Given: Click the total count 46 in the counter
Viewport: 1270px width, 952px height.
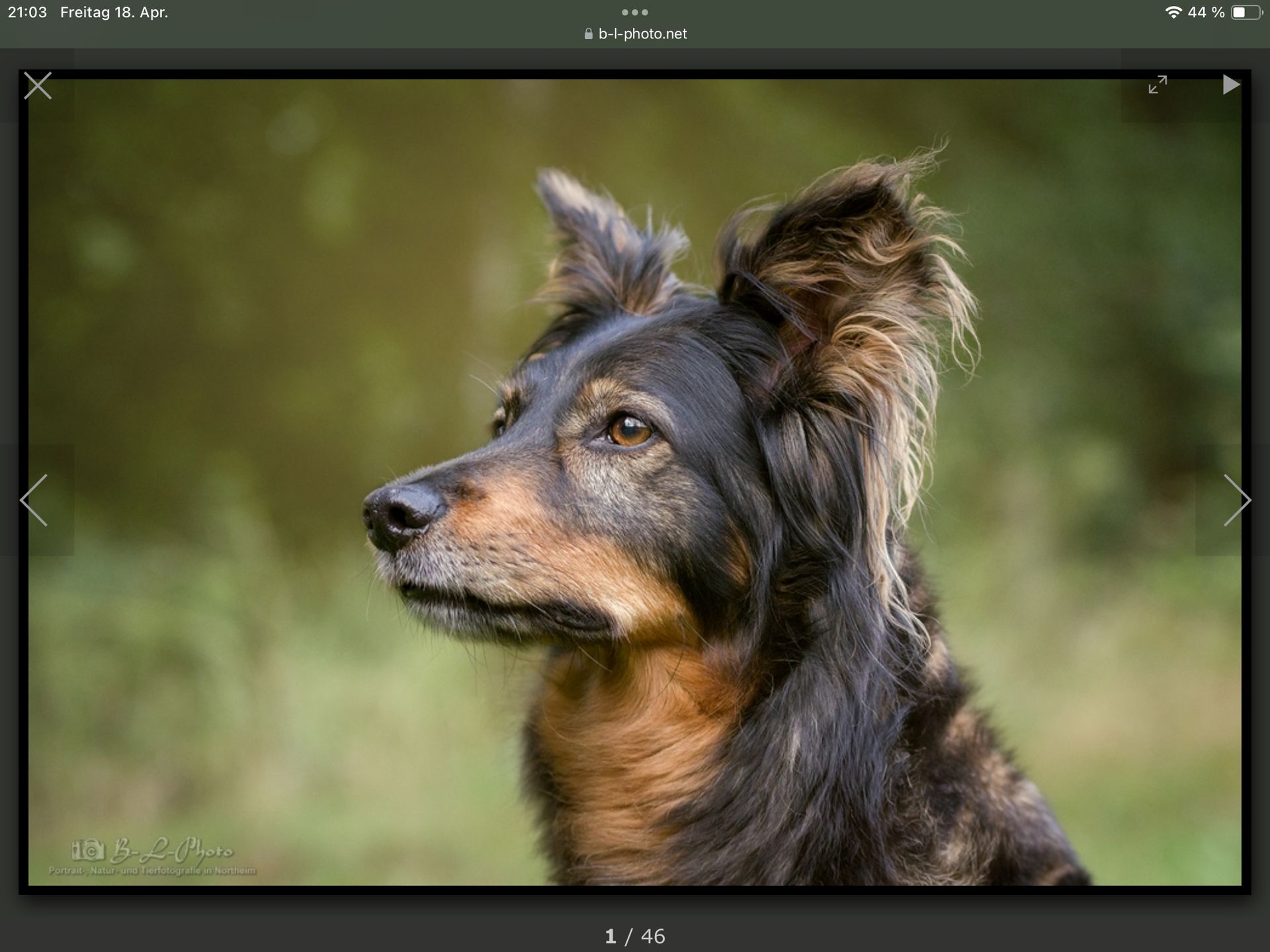Looking at the screenshot, I should point(653,936).
